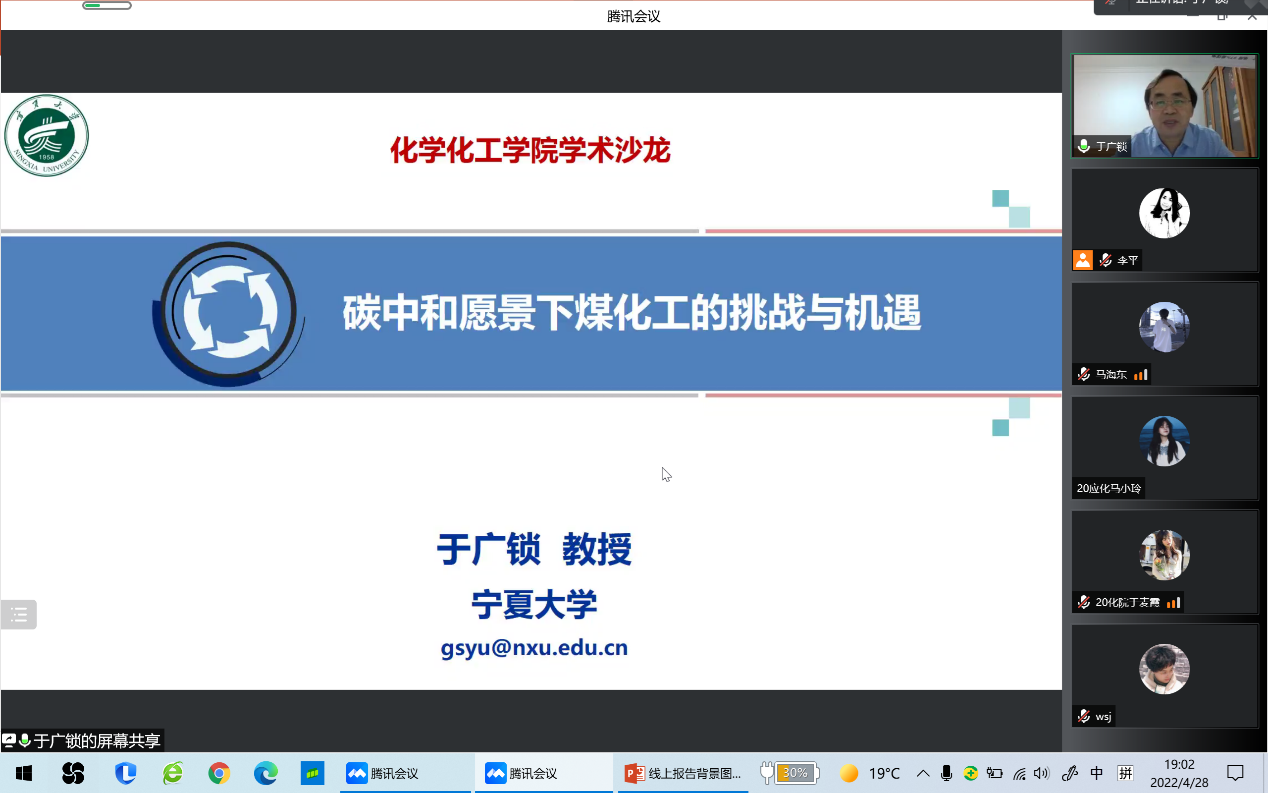Click the 30% battery indicator
1268x793 pixels.
(790, 773)
